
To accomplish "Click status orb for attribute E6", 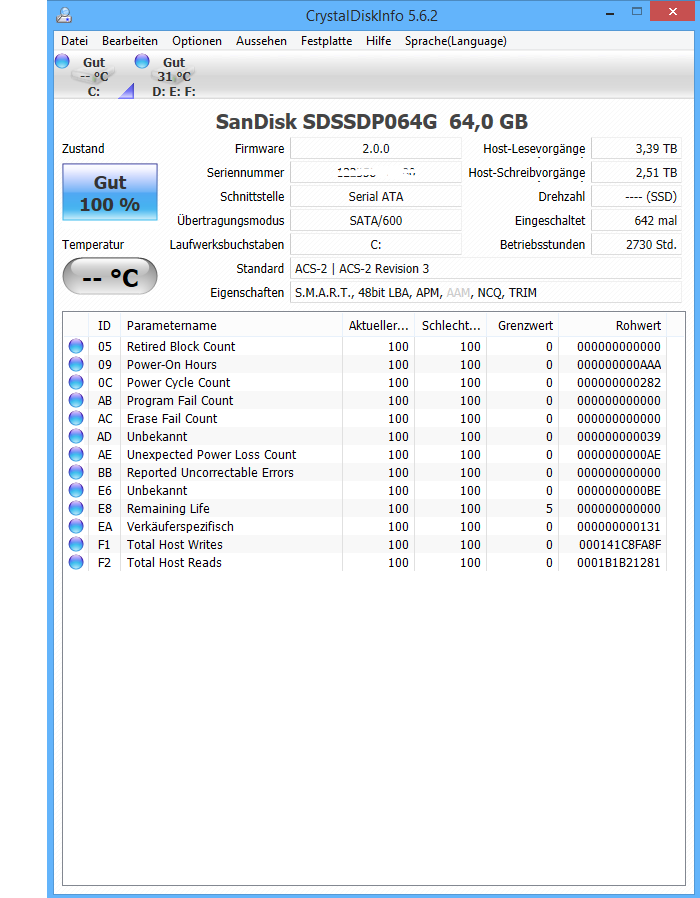I will click(x=76, y=490).
